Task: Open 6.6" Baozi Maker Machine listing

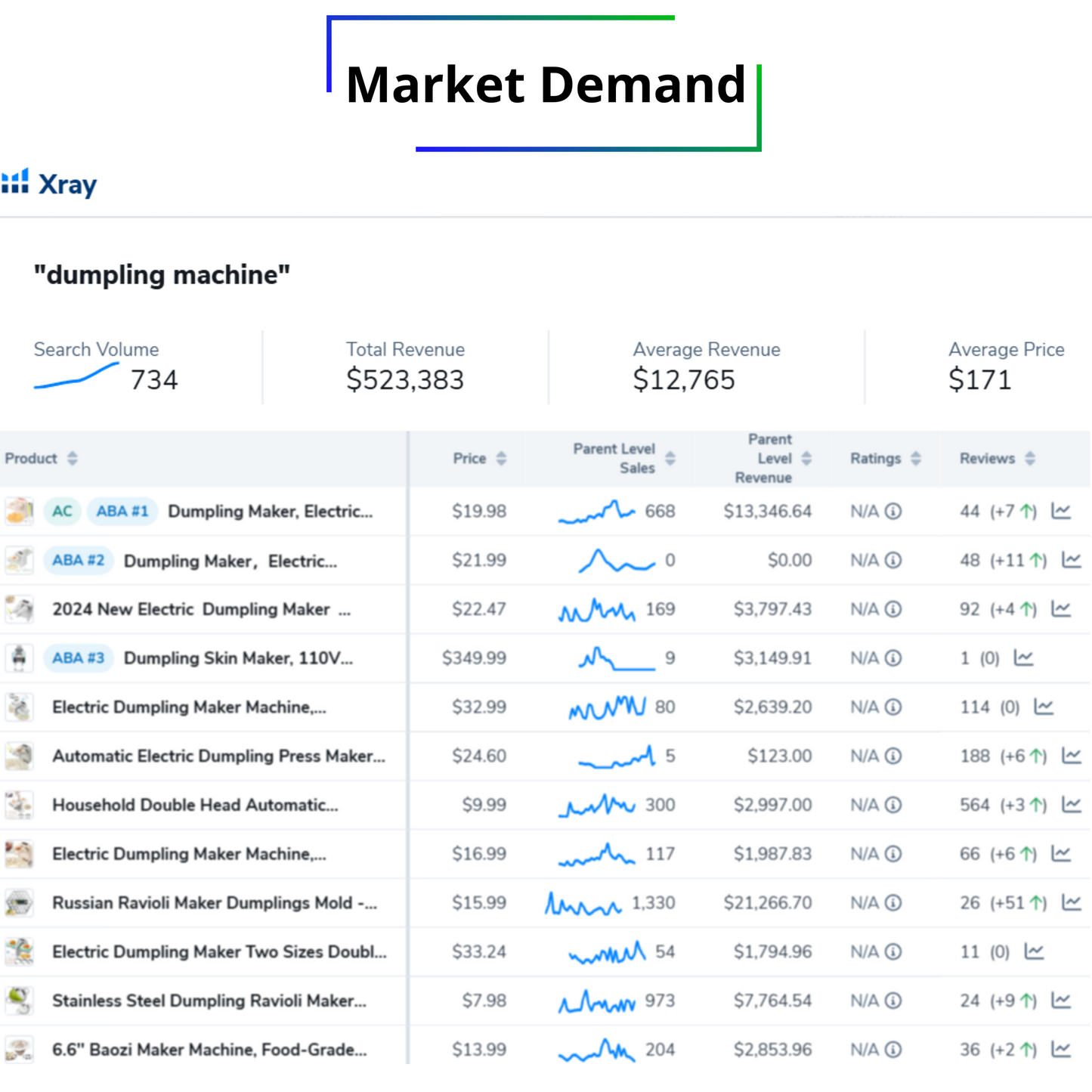Action: tap(210, 1050)
